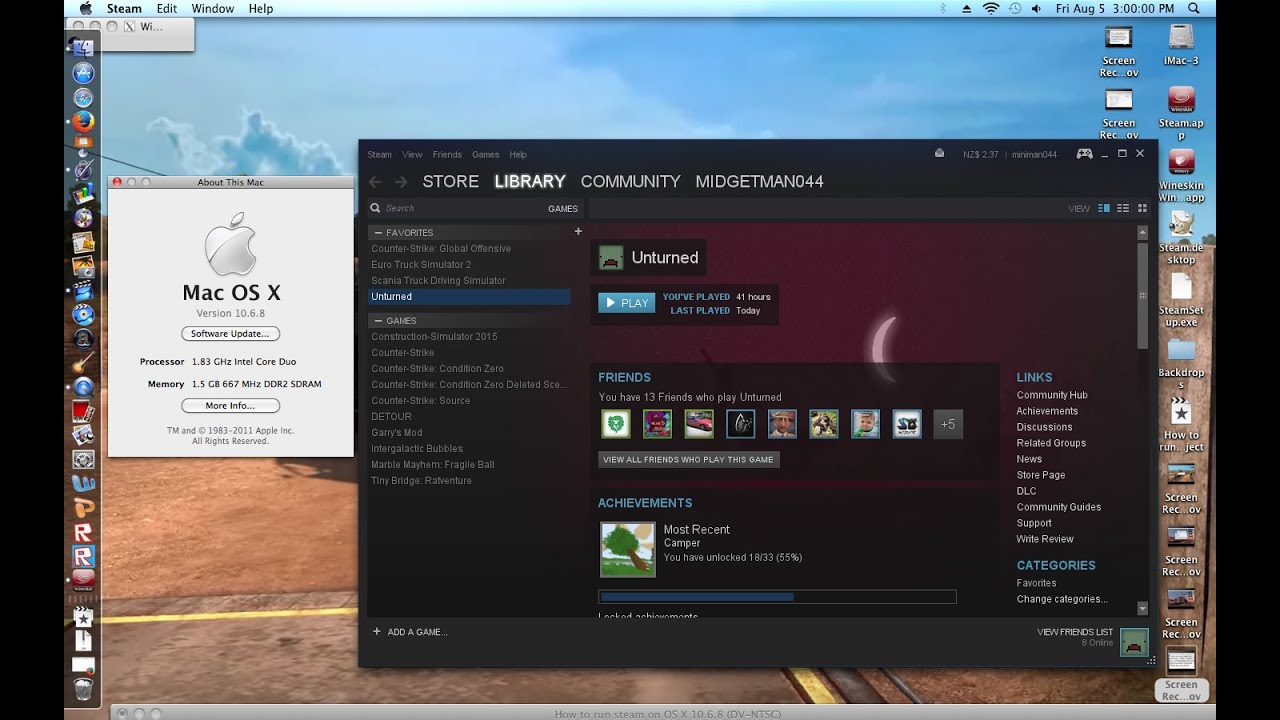The height and width of the screenshot is (720, 1280).
Task: Open the +5 more friends tile
Action: tap(948, 424)
